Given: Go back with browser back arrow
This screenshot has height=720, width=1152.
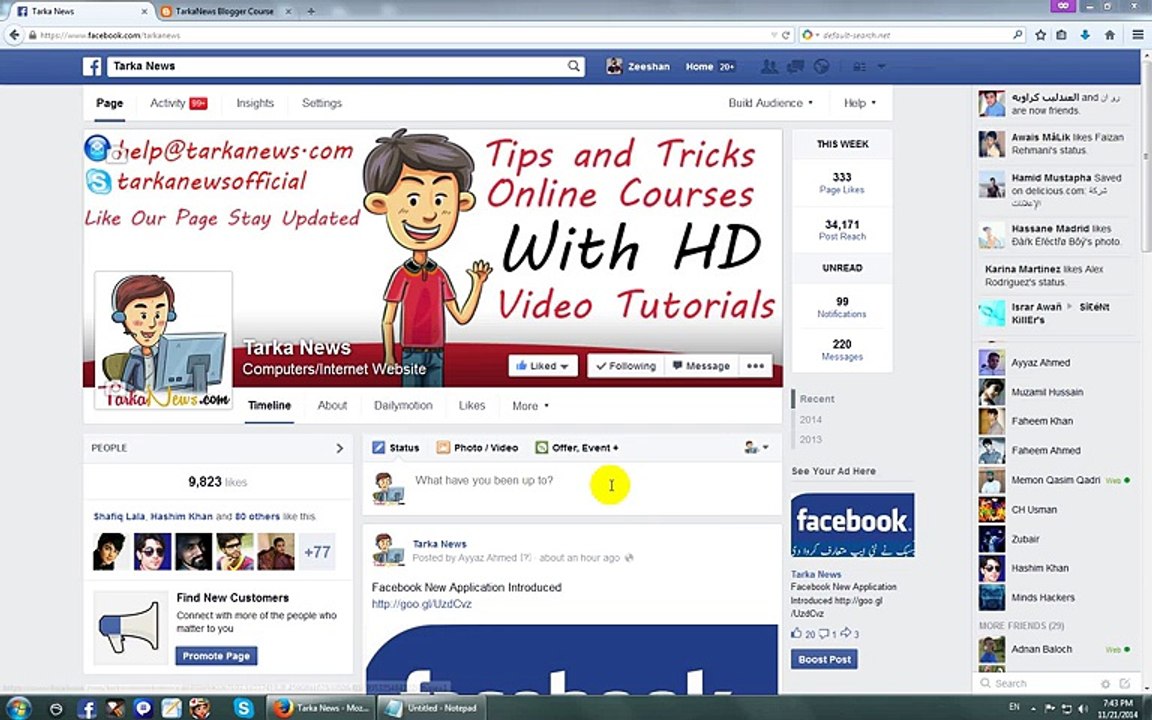Looking at the screenshot, I should click(15, 35).
